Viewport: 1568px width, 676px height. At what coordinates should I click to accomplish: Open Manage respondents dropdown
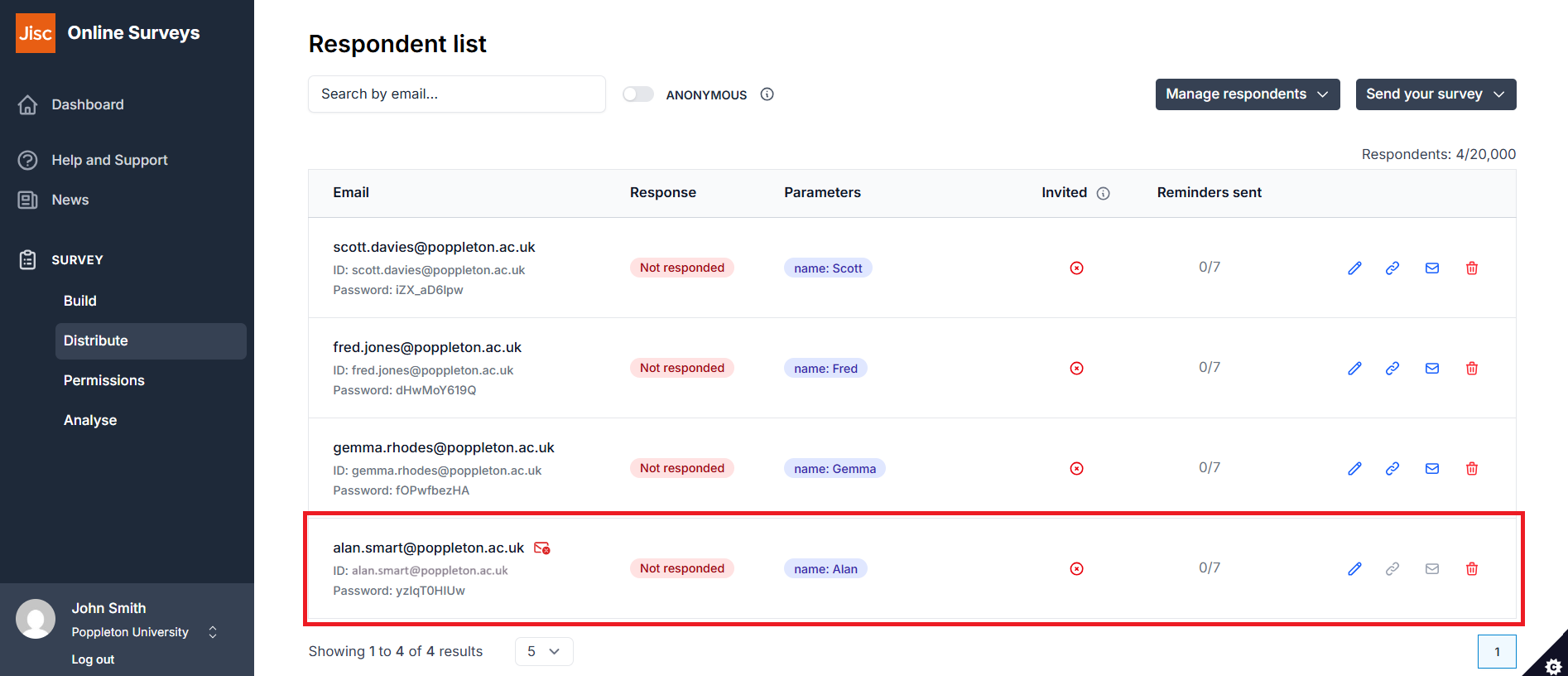1247,94
